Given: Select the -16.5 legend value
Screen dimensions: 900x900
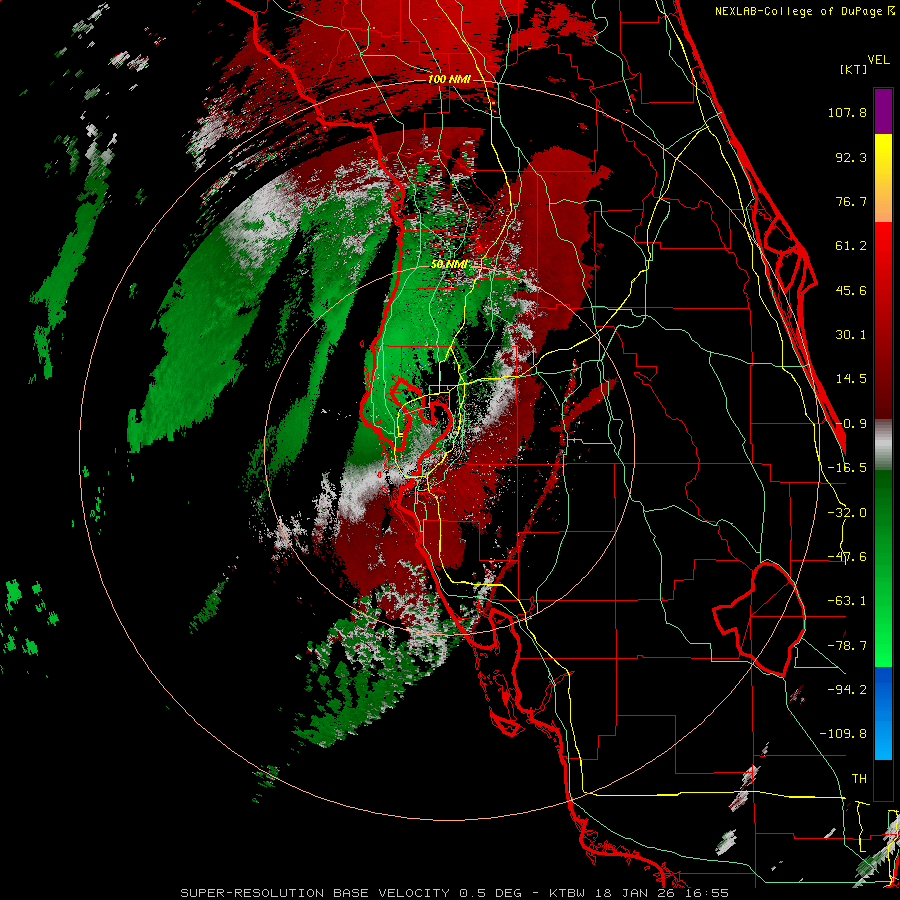Looking at the screenshot, I should click(847, 468).
